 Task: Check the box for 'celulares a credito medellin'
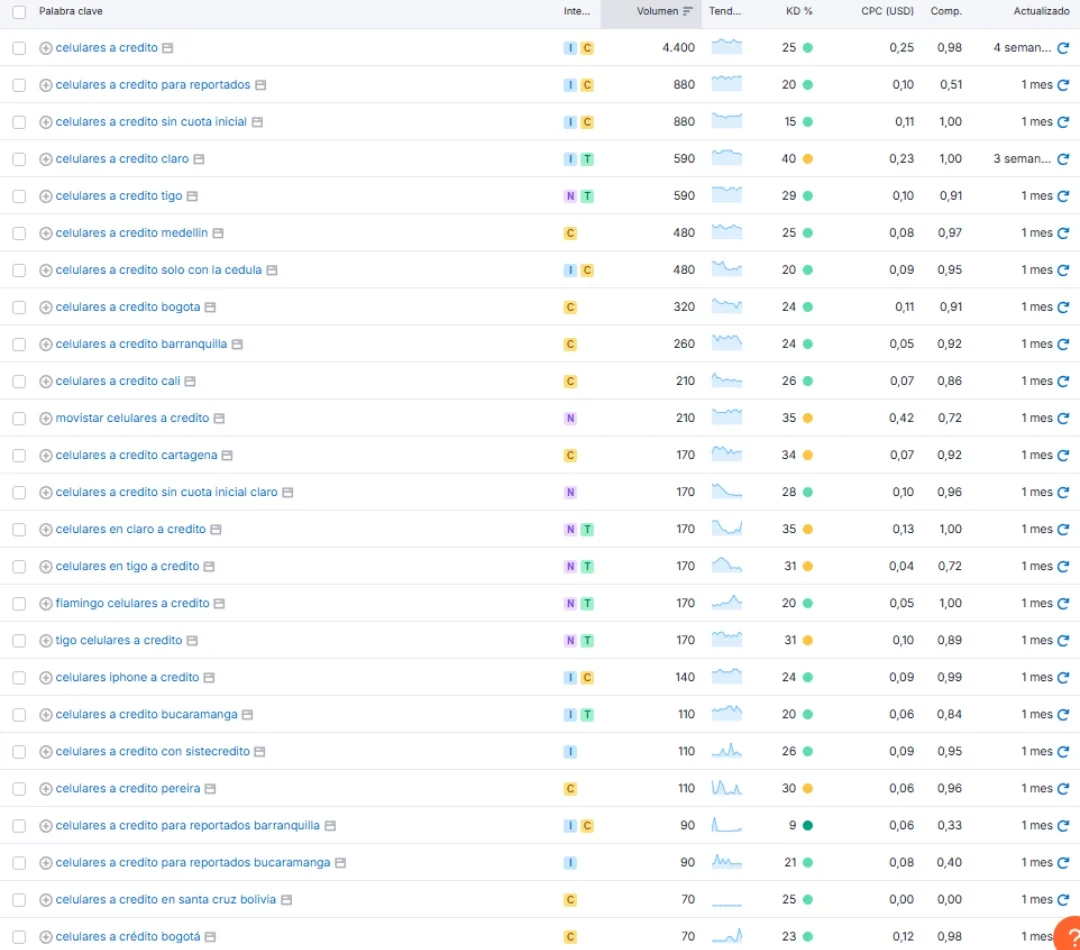pos(19,233)
